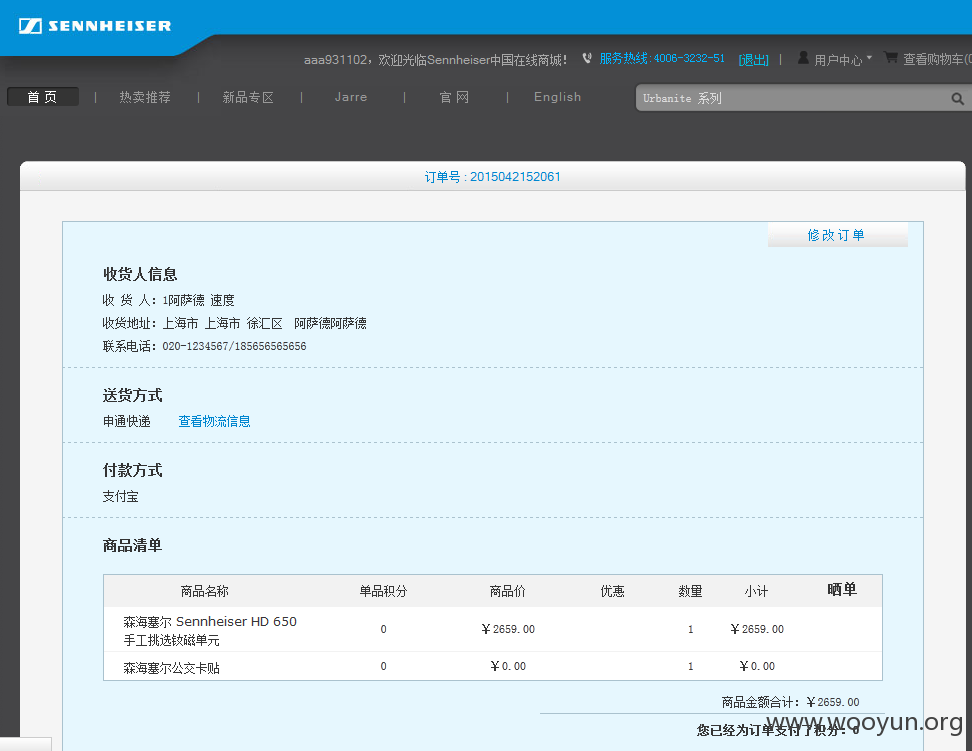Click the user profile icon
Viewport: 972px width, 751px height.
803,58
